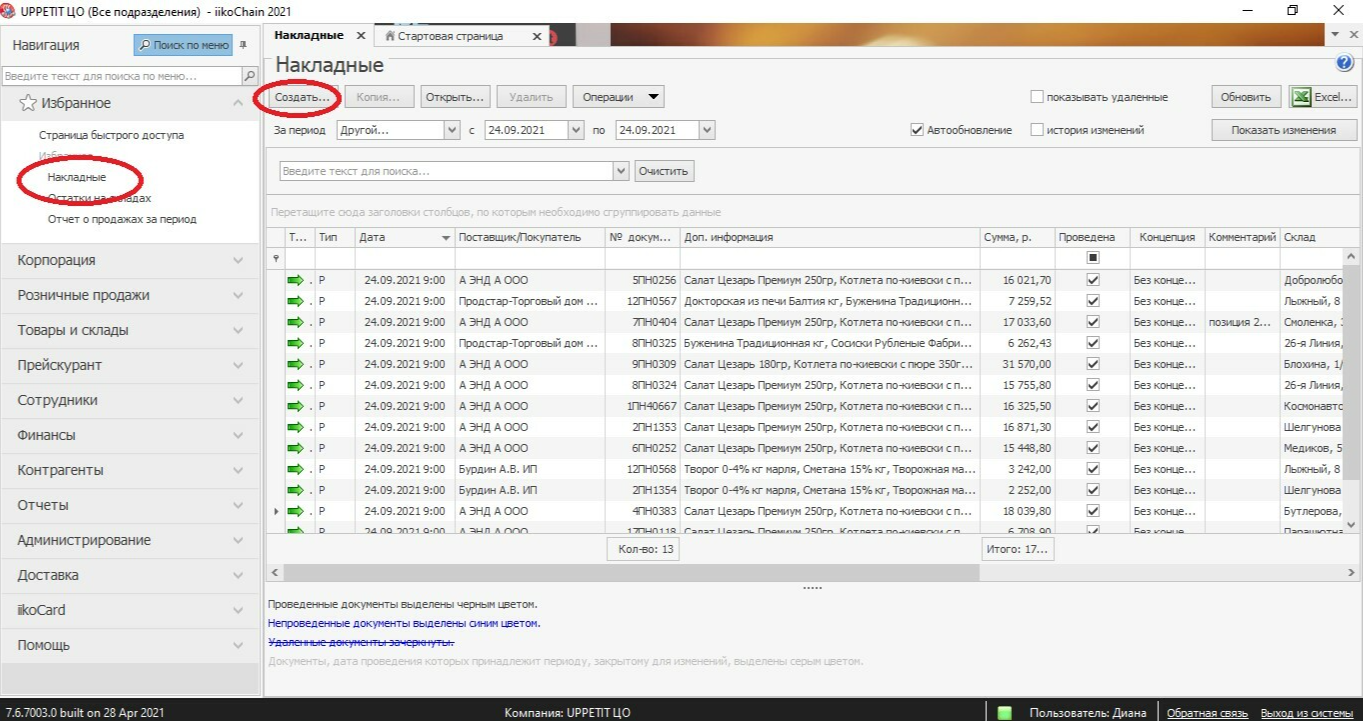Close the Стартовая страница tab
The width and height of the screenshot is (1363, 721).
click(536, 36)
